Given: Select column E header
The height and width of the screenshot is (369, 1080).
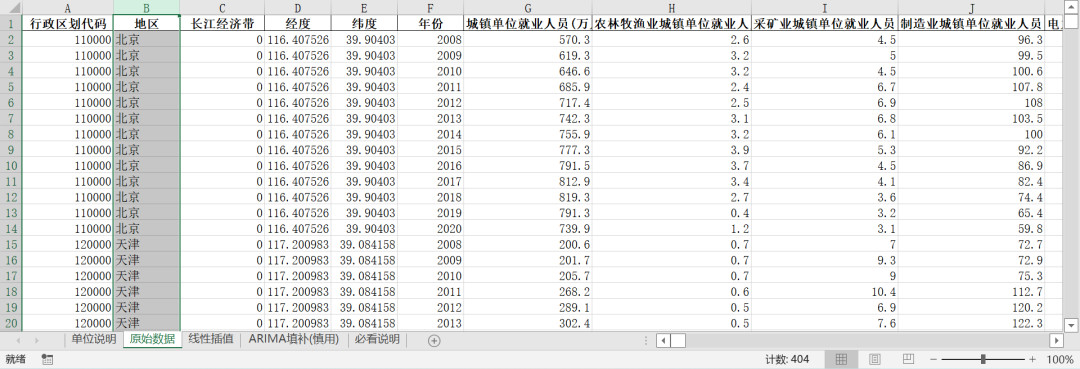Looking at the screenshot, I should coord(364,8).
